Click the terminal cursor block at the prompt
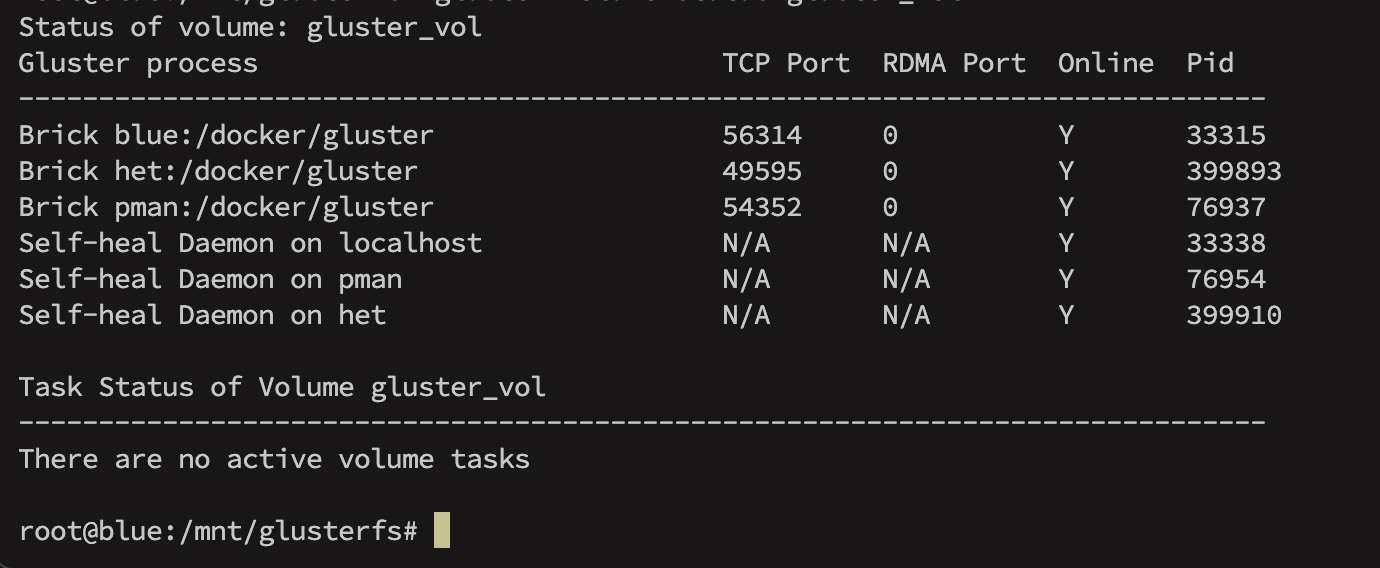Viewport: 1380px width, 568px height. [442, 530]
